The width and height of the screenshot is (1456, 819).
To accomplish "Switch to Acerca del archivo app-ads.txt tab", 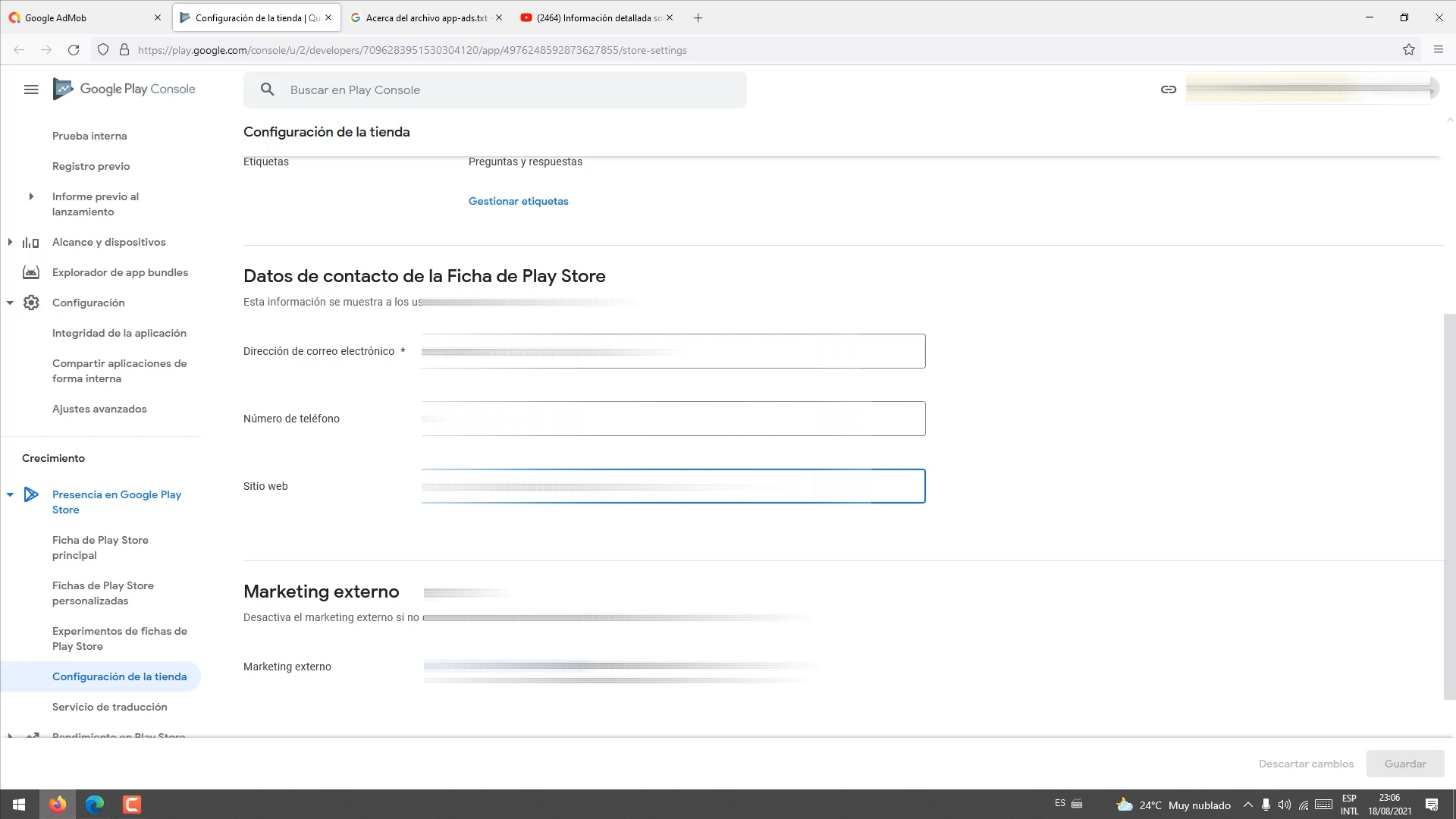I will pyautogui.click(x=425, y=17).
